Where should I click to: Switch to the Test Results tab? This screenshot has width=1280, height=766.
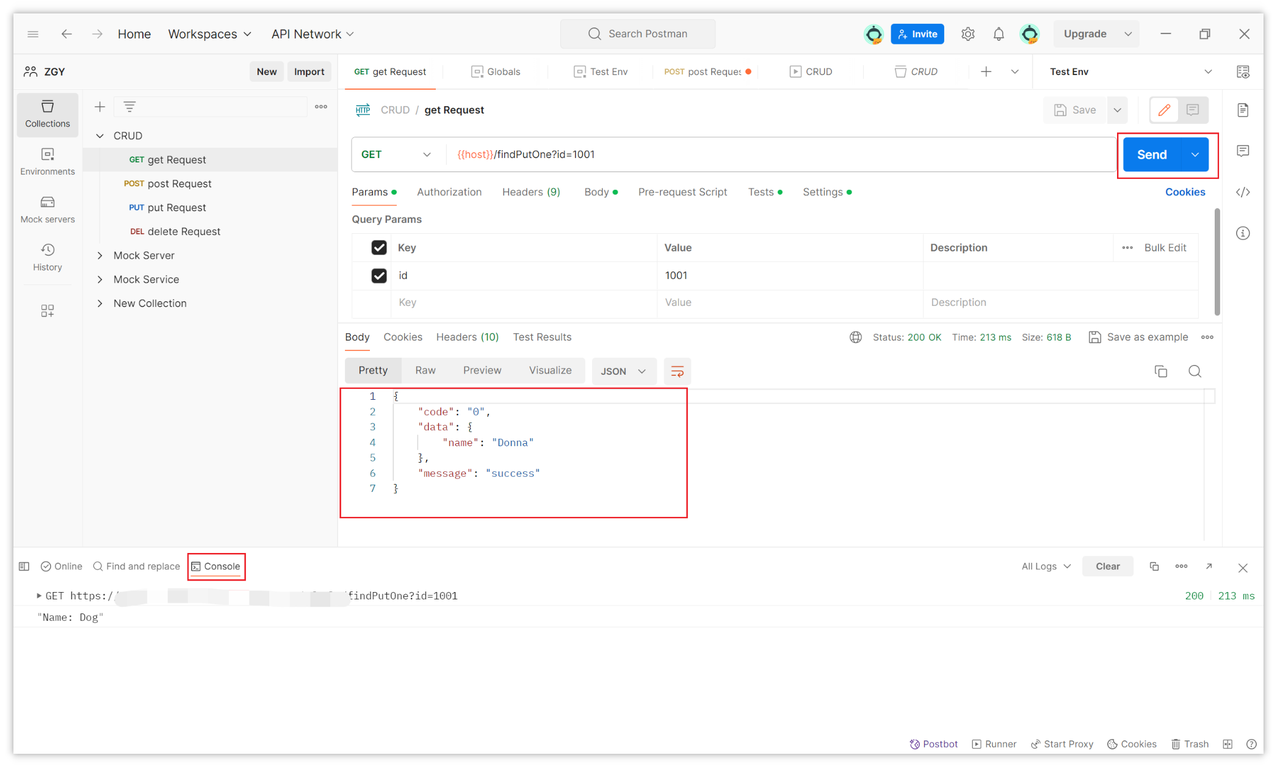click(x=542, y=337)
